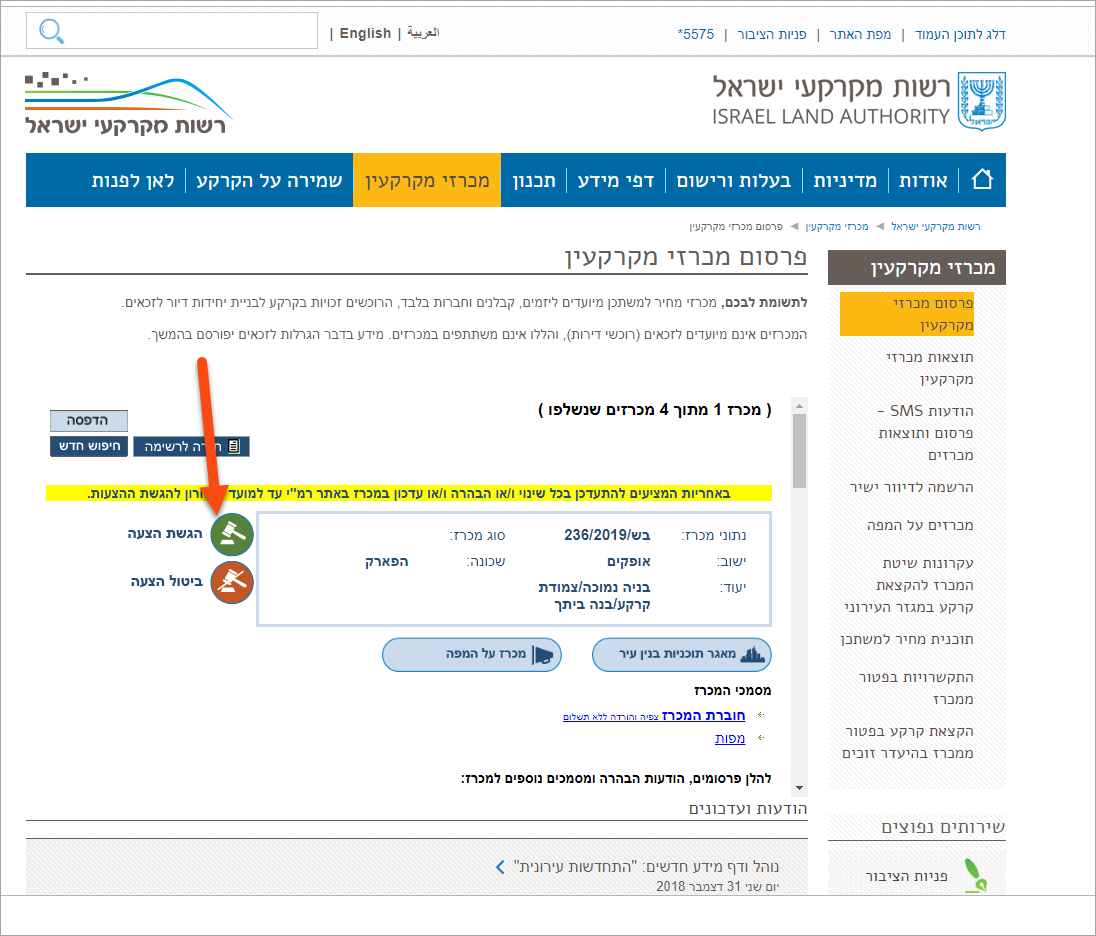Viewport: 1096px width, 936px height.
Task: Click the home icon in navigation bar
Action: point(982,180)
